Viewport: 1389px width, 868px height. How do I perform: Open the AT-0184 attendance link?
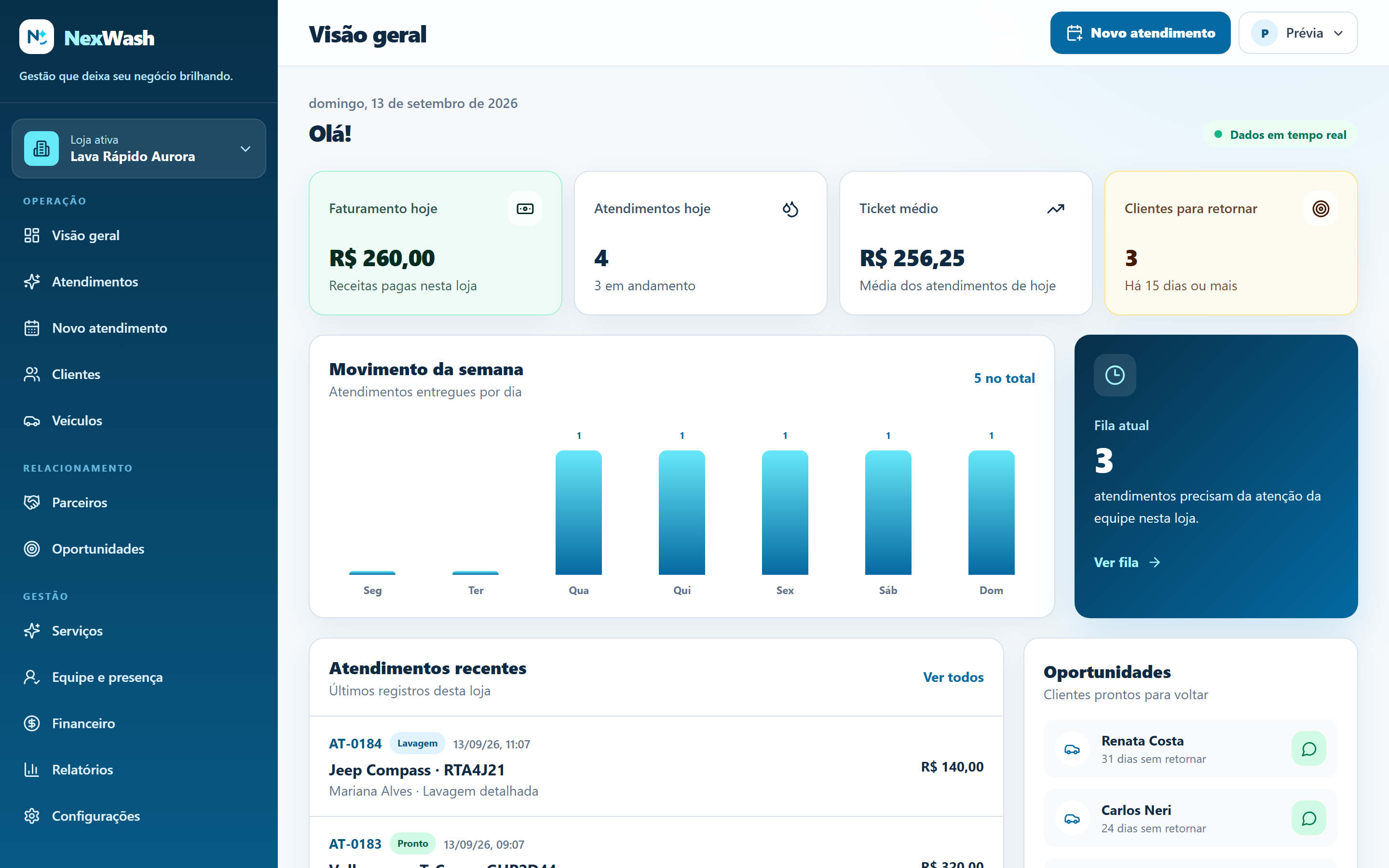pyautogui.click(x=354, y=744)
